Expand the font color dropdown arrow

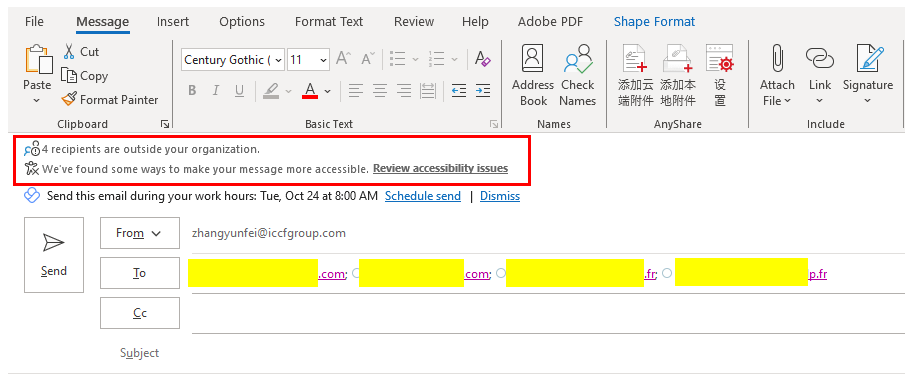coord(327,91)
